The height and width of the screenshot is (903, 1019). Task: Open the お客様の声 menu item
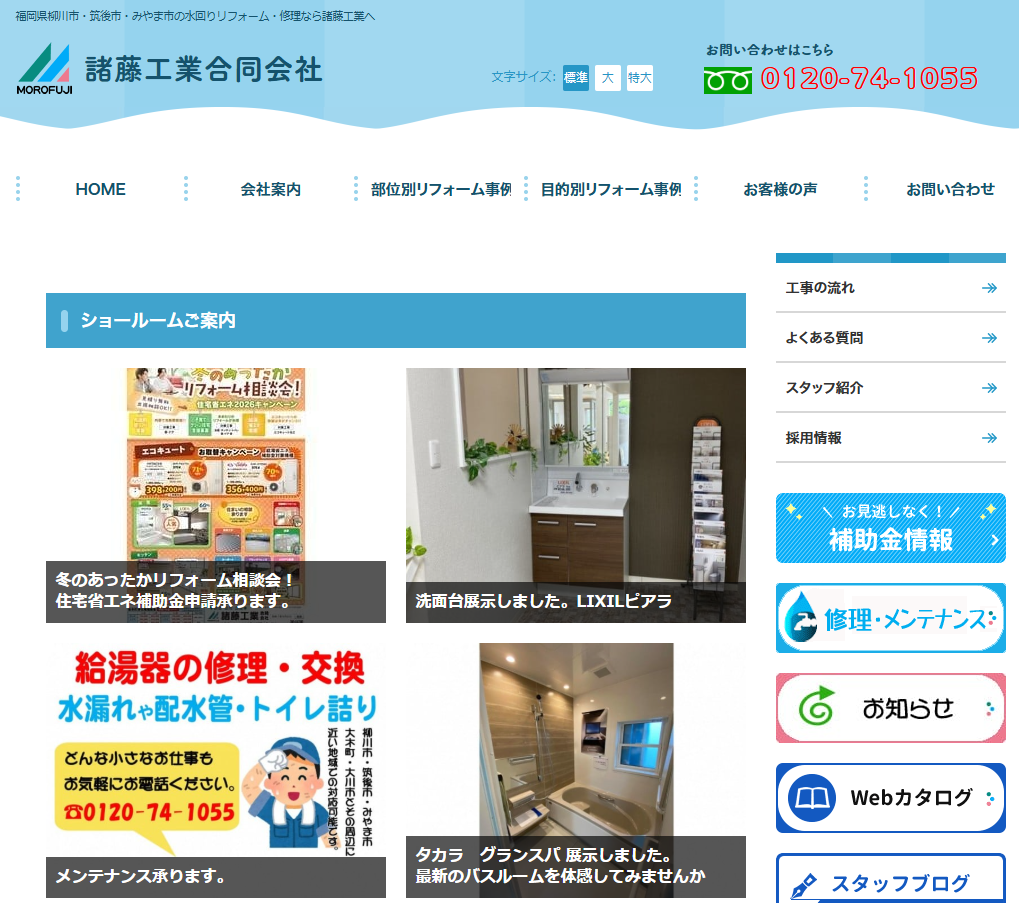click(780, 189)
